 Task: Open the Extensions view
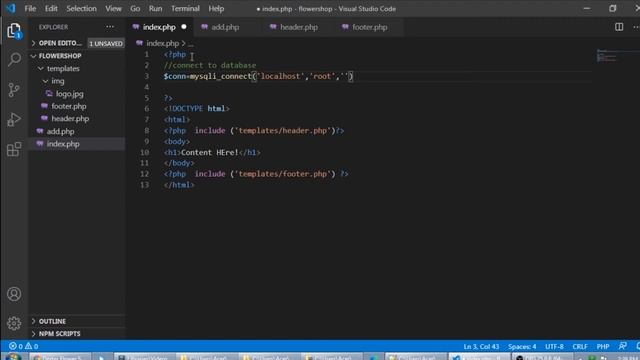[14, 149]
